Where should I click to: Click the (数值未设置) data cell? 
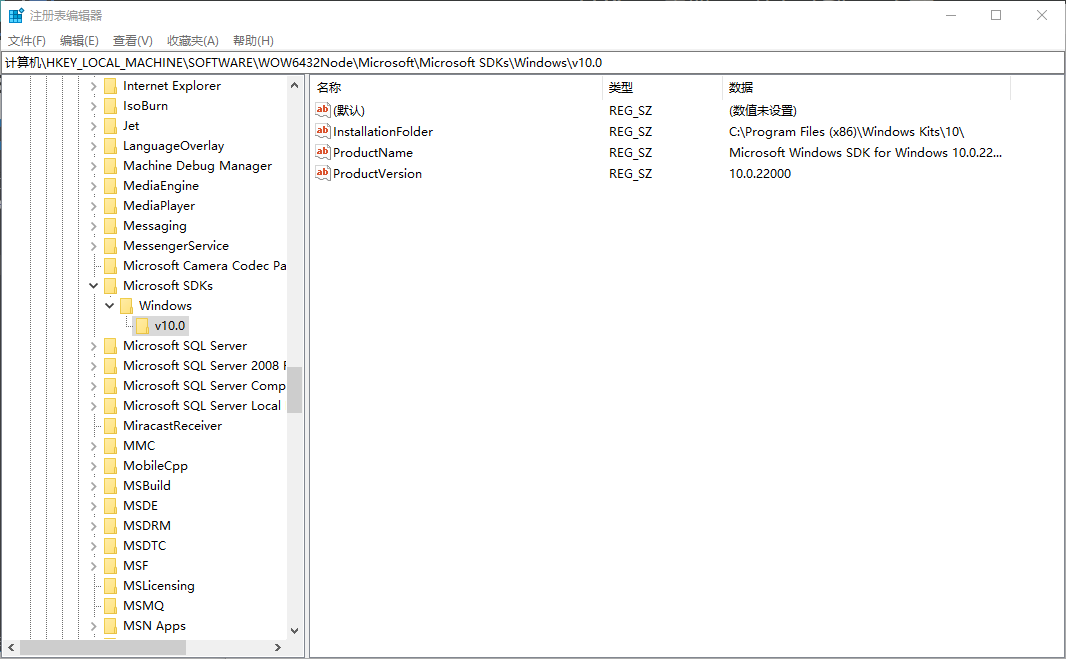[763, 111]
